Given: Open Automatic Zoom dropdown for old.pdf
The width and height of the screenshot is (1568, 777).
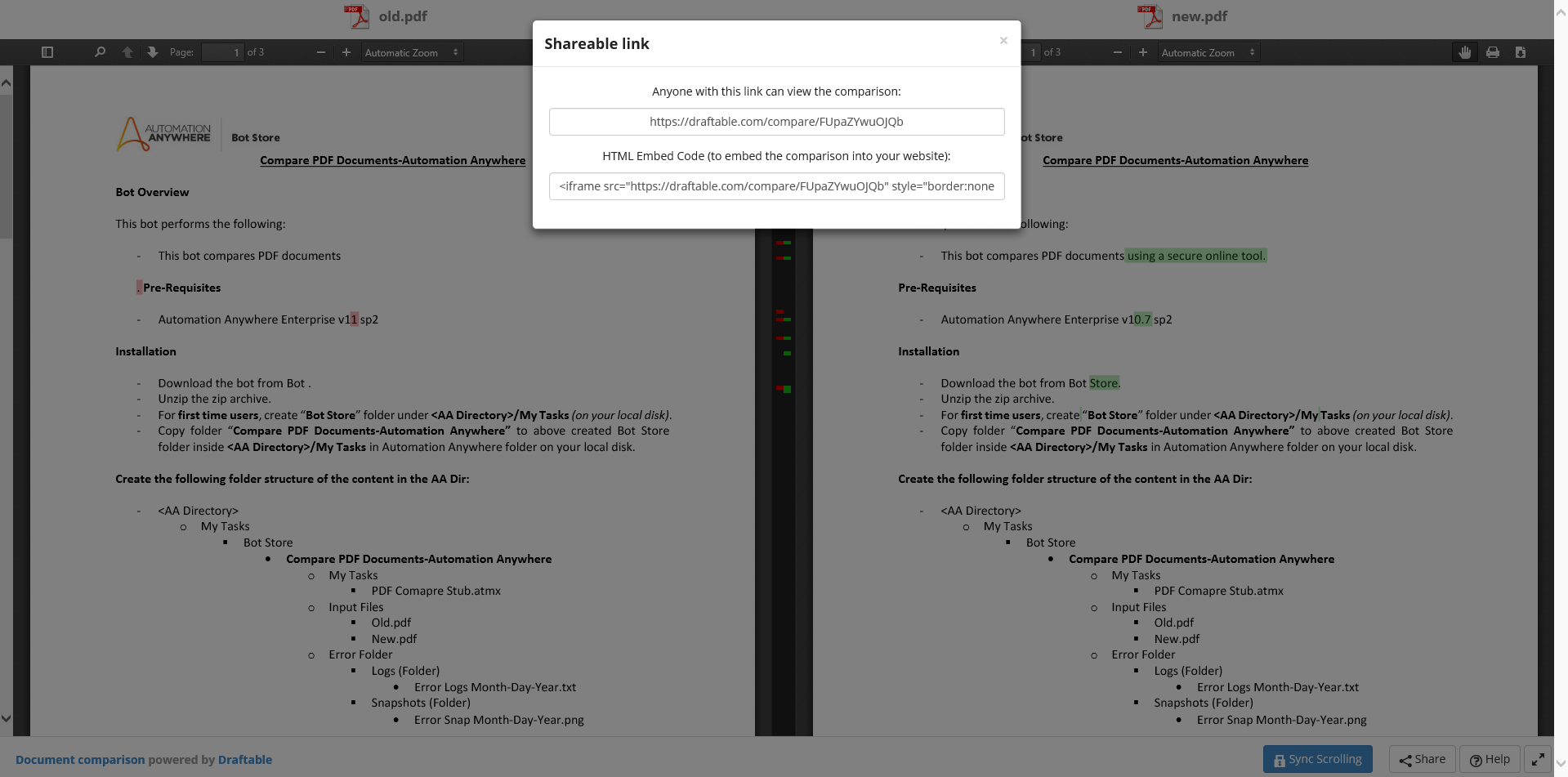Looking at the screenshot, I should pyautogui.click(x=412, y=52).
